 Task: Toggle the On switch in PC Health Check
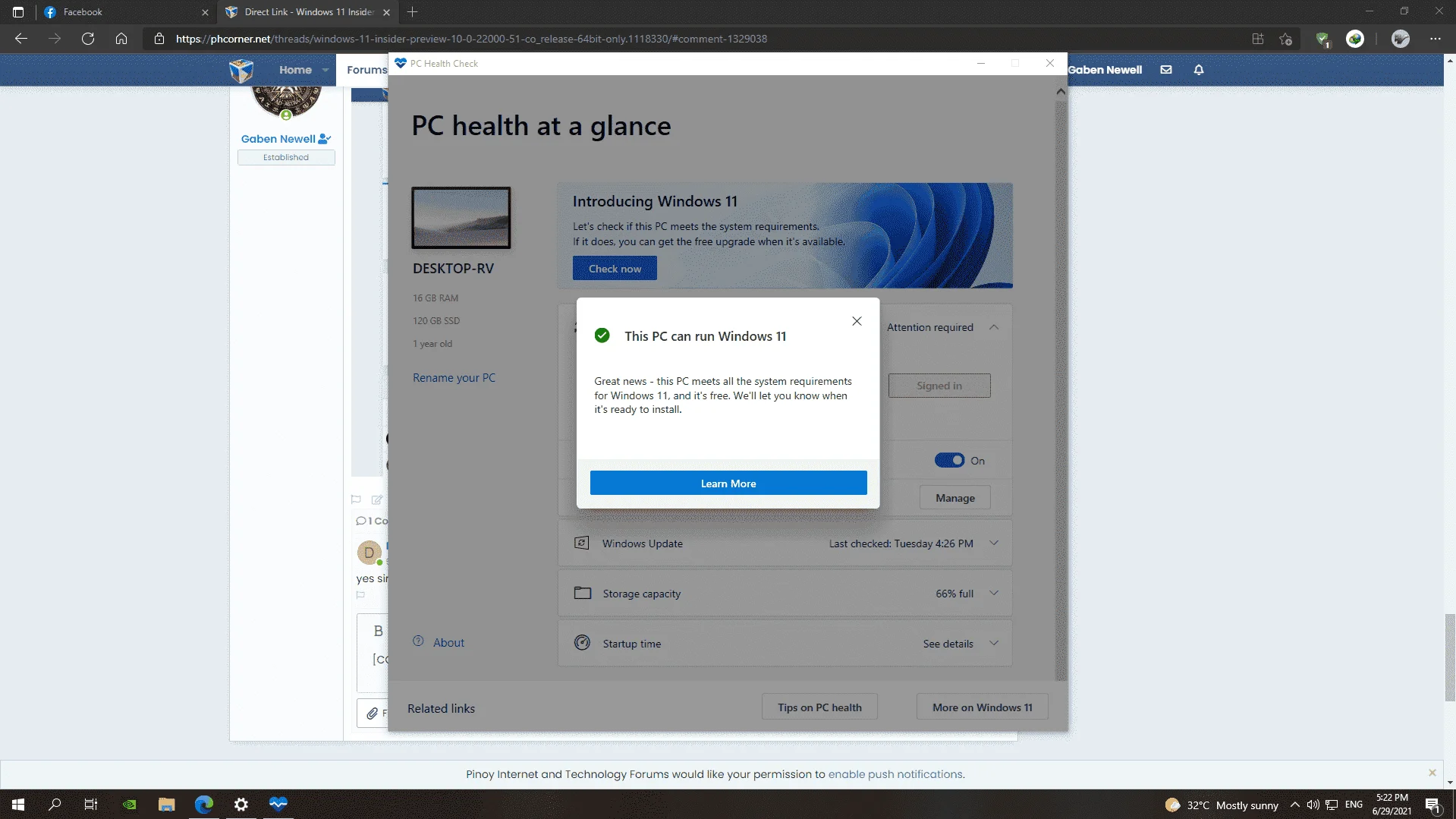pos(949,461)
